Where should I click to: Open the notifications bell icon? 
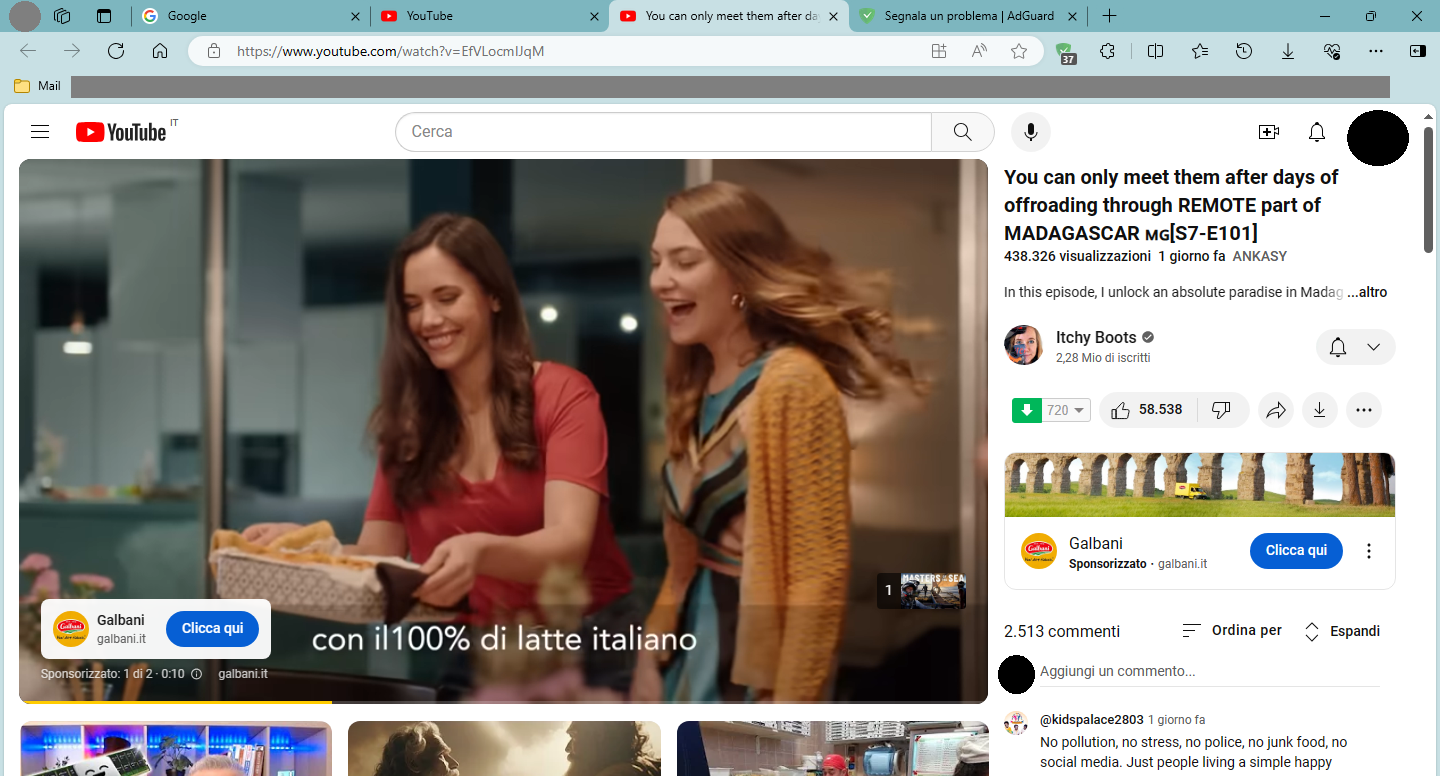(1316, 131)
